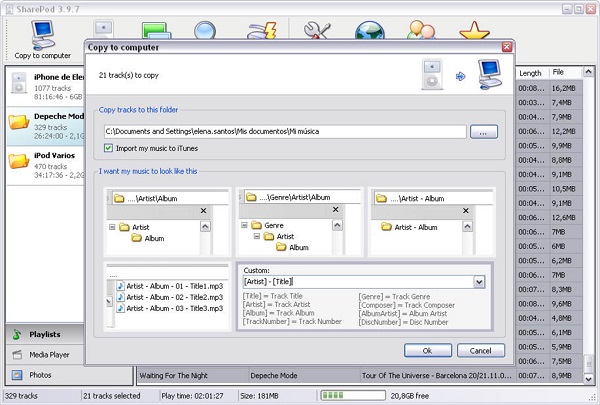Confirm with the Ok button
Image resolution: width=600 pixels, height=405 pixels.
coord(427,351)
